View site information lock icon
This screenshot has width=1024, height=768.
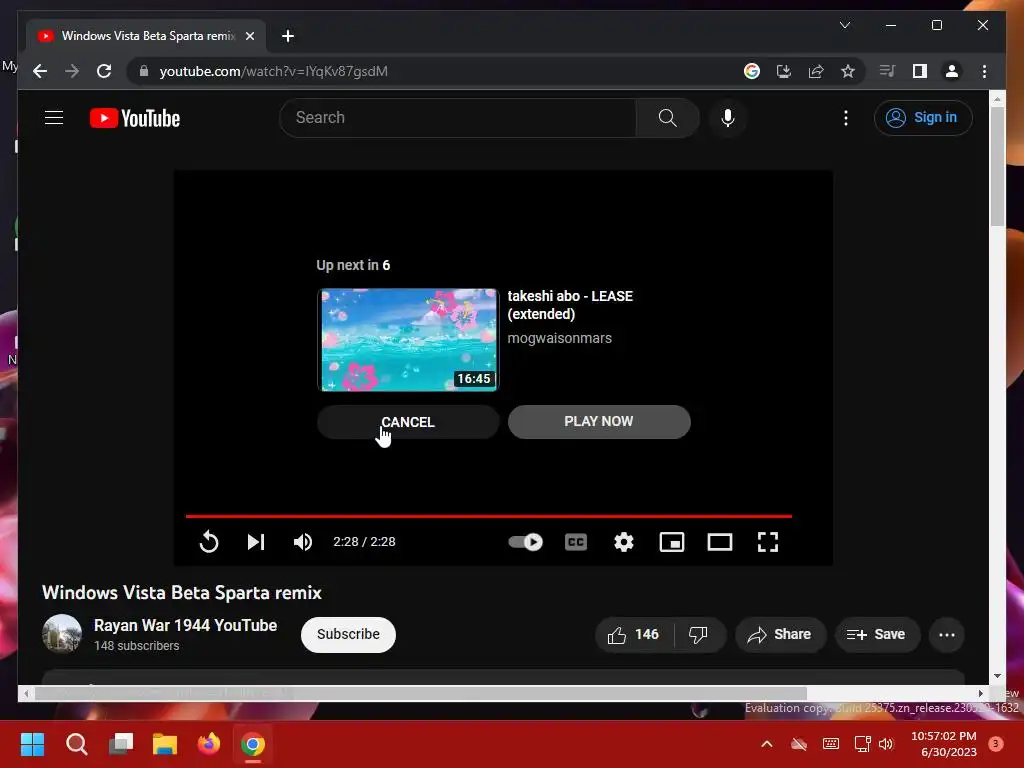pyautogui.click(x=144, y=71)
